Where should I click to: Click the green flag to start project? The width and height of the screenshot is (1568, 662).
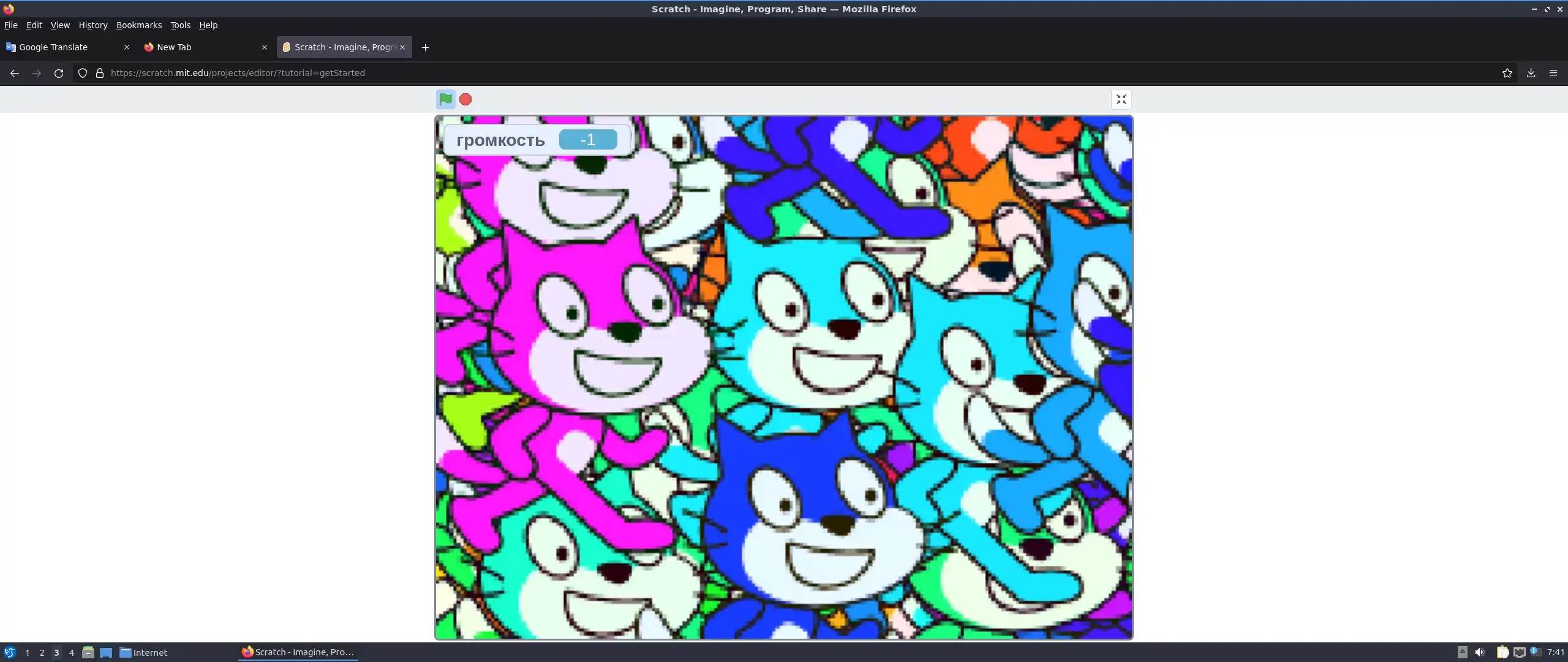(x=445, y=99)
